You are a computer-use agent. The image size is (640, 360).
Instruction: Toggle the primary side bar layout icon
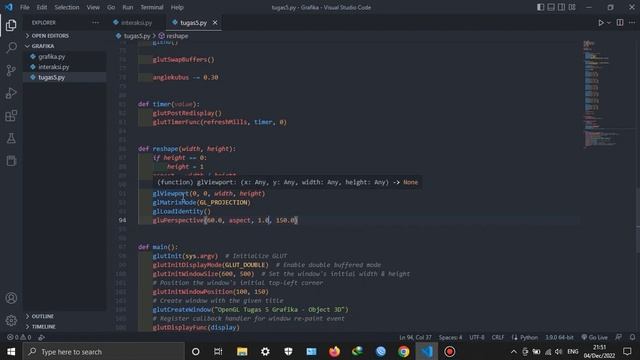tap(540, 7)
